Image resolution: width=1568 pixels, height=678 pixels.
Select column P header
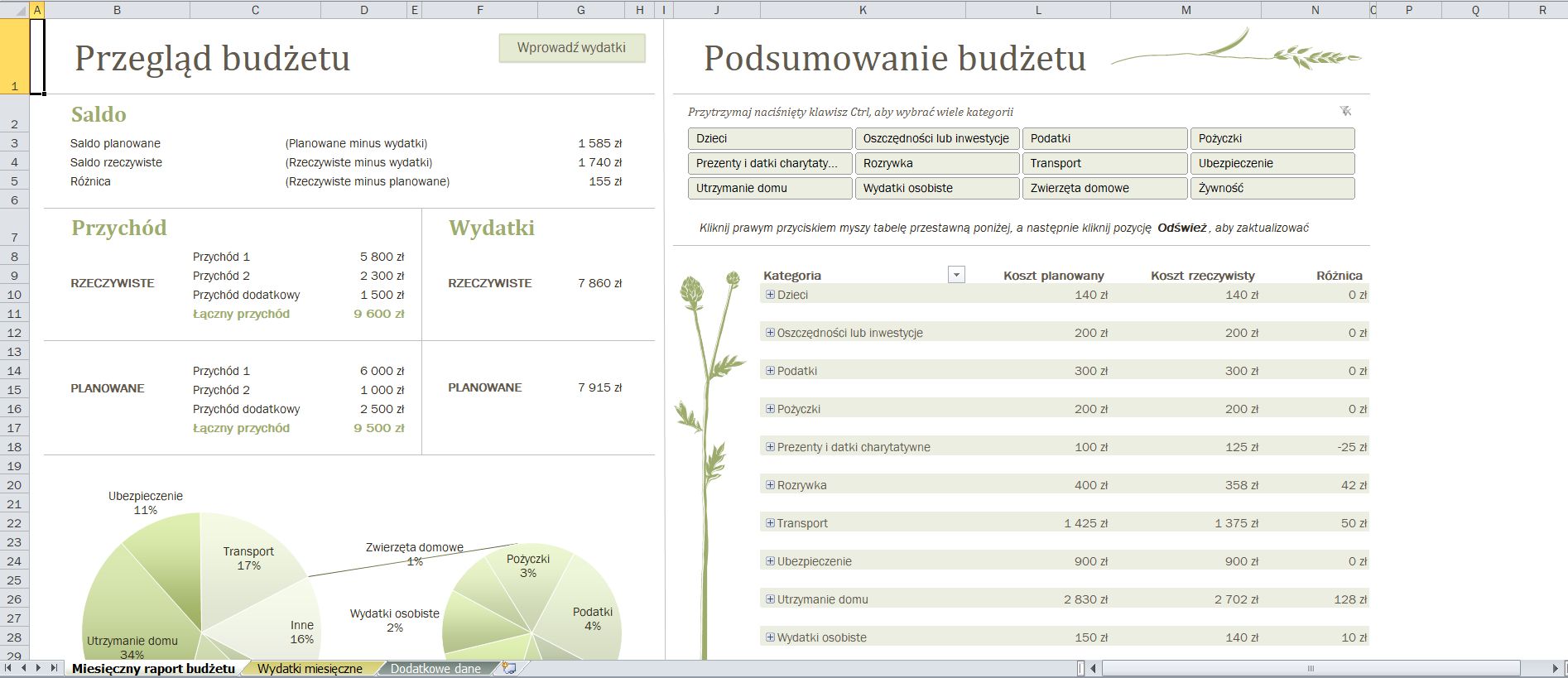point(1409,10)
